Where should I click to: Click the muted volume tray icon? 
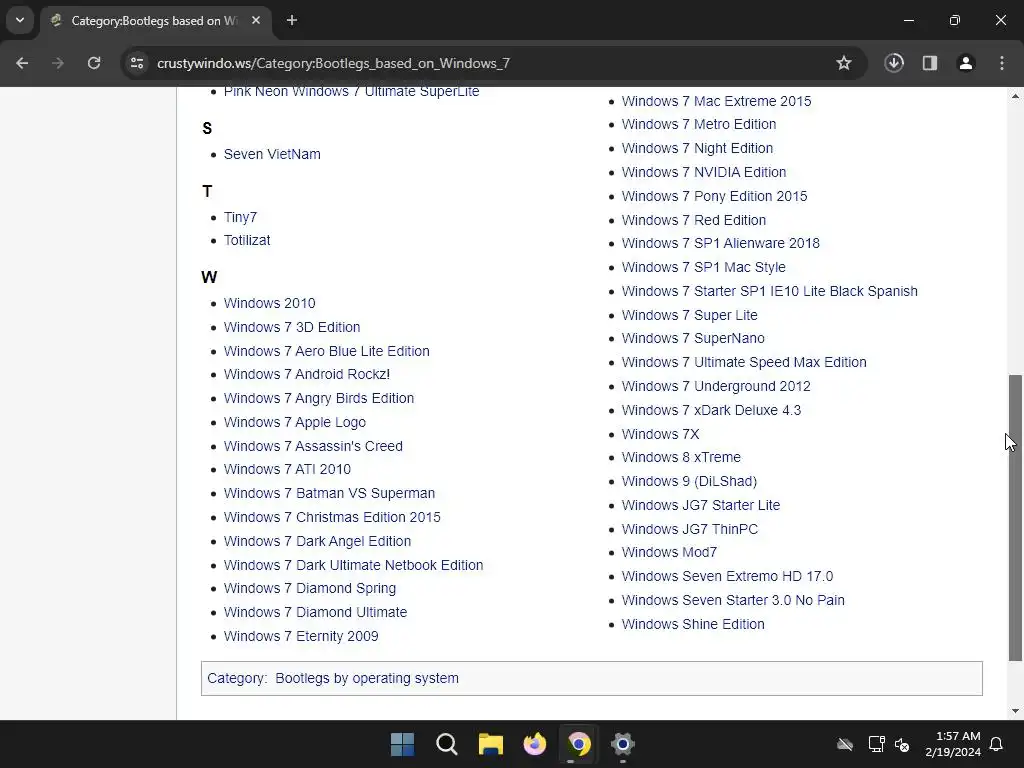point(902,744)
